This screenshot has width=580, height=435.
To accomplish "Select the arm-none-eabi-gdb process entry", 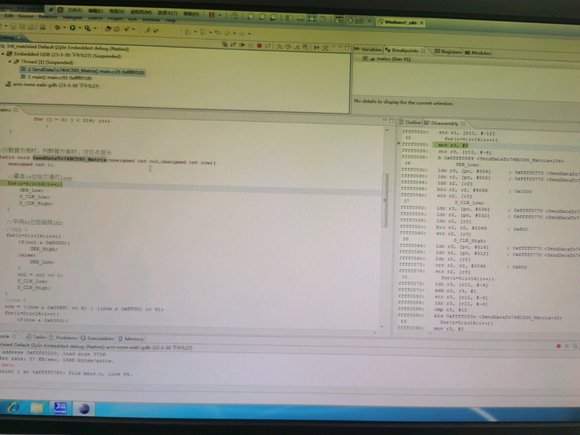I will [x=53, y=85].
